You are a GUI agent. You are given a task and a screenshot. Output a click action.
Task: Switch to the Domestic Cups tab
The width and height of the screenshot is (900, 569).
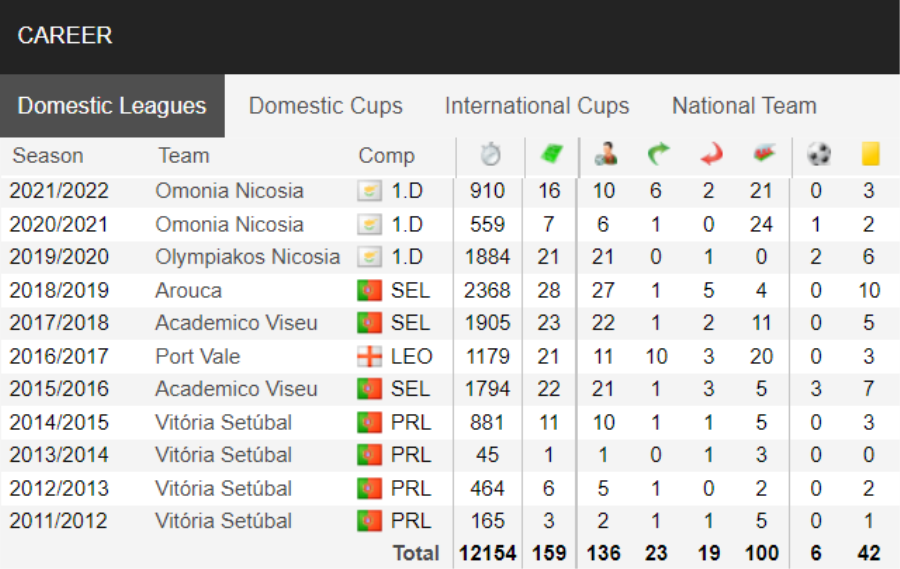point(325,106)
